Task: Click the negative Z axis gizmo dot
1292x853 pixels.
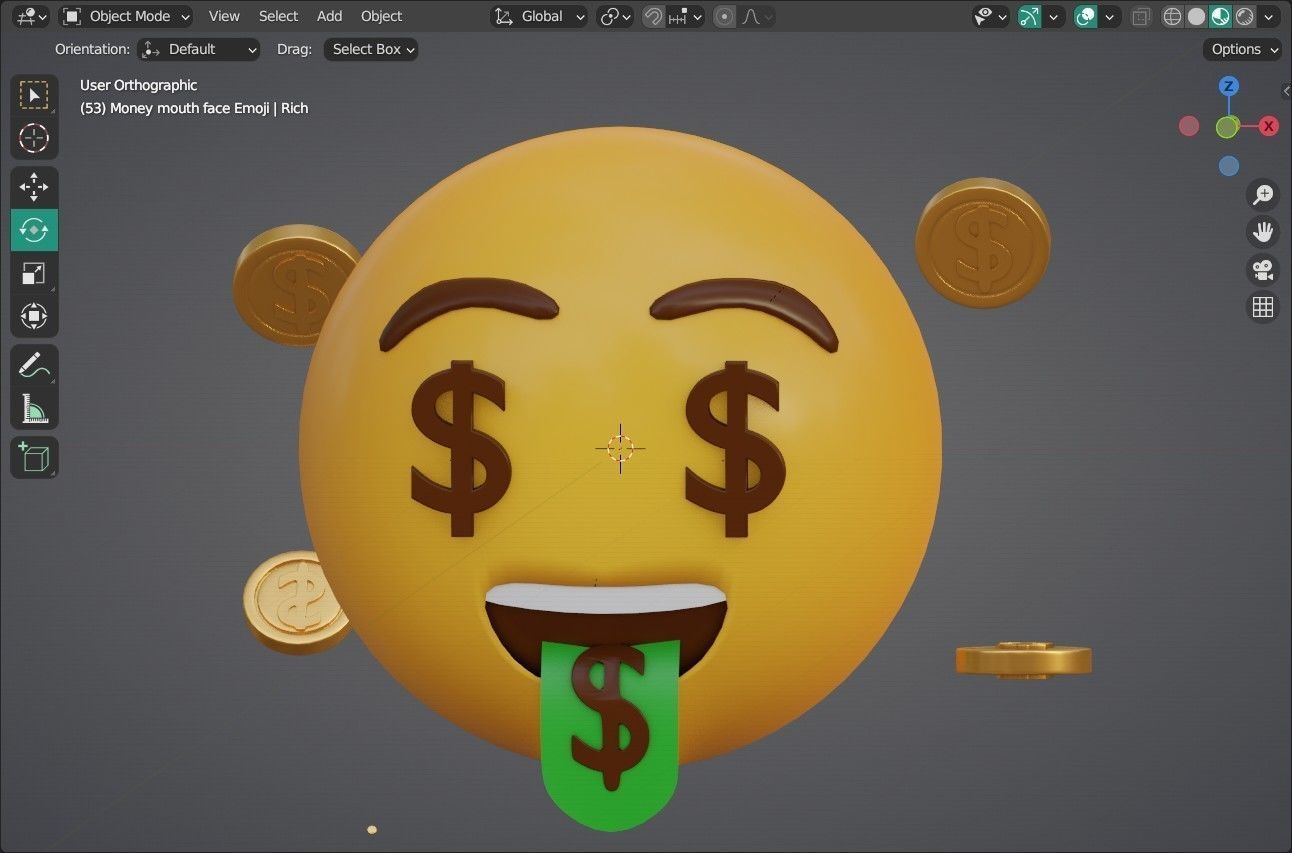Action: tap(1229, 166)
